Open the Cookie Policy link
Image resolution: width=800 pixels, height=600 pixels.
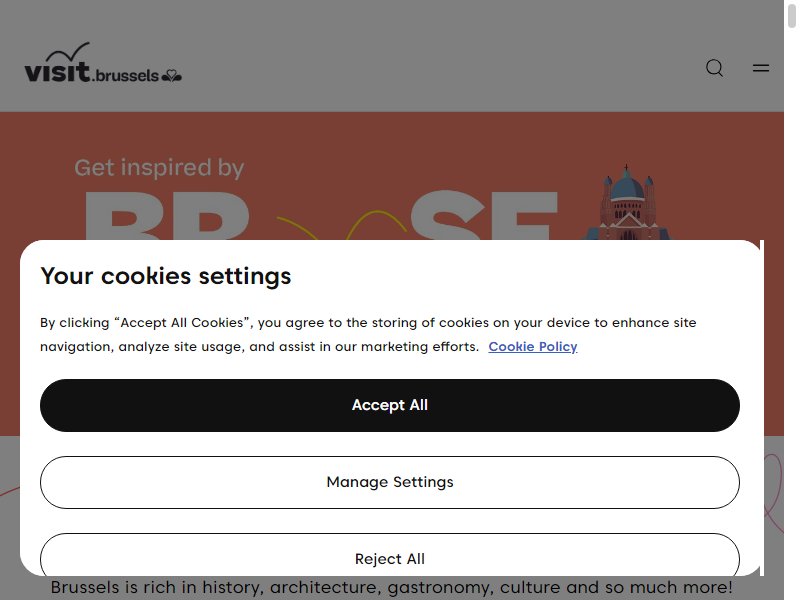tap(533, 346)
